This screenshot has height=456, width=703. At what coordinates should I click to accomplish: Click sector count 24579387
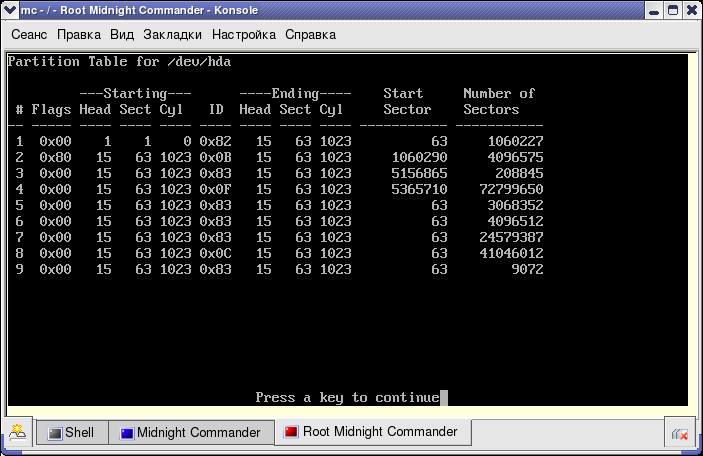pos(511,237)
